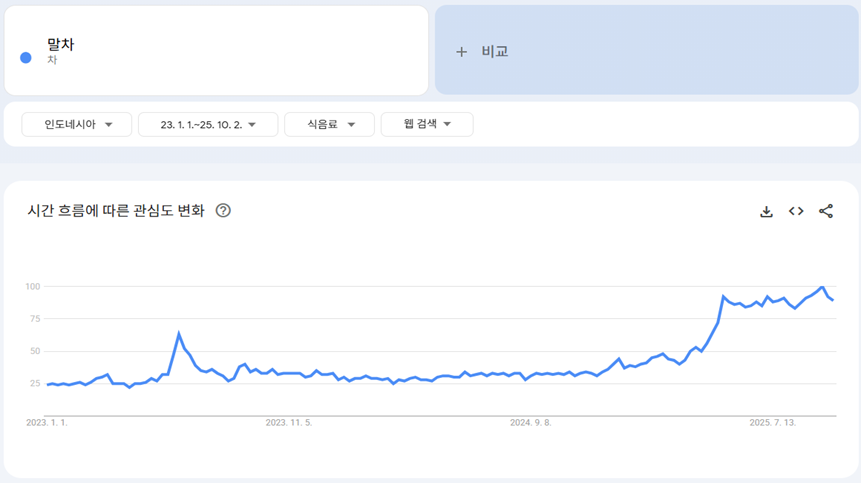The image size is (861, 483).
Task: Click the 비교 add comparison text
Action: click(x=495, y=52)
